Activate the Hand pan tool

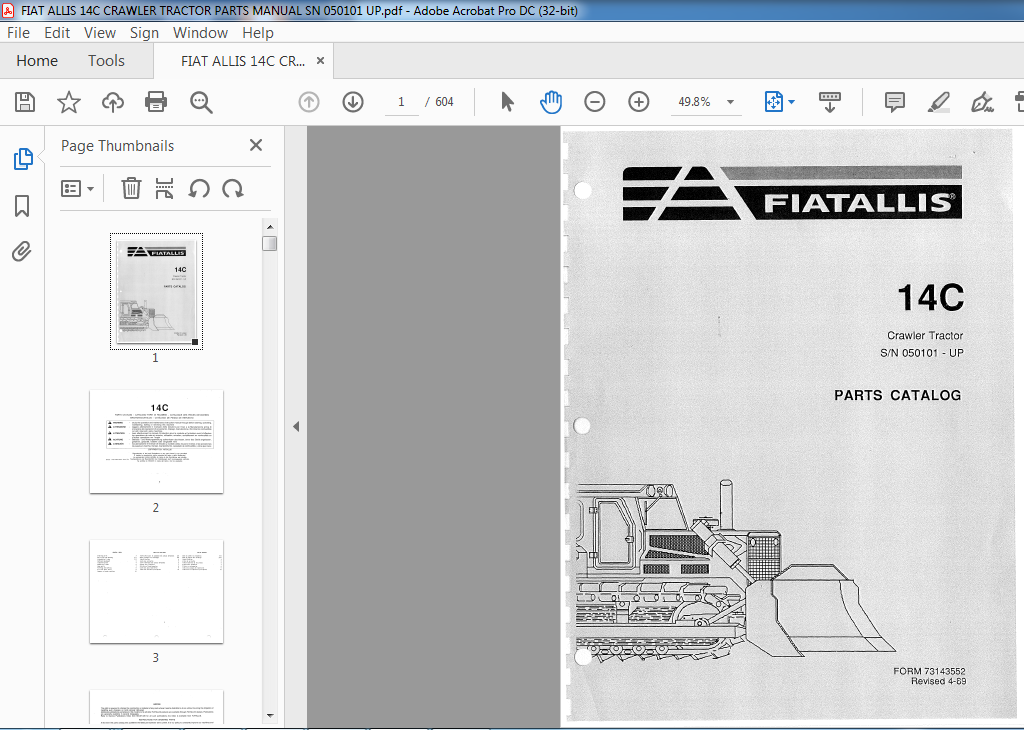[551, 102]
